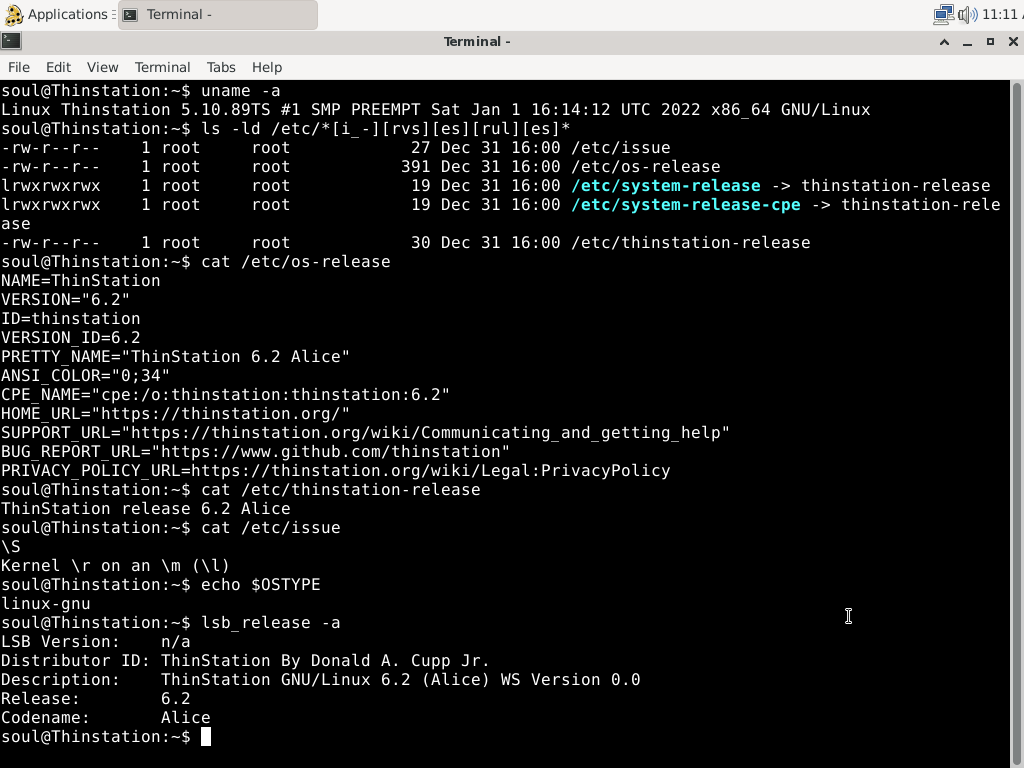
Task: Click the terminal vertical scrollbar
Action: click(x=1017, y=423)
